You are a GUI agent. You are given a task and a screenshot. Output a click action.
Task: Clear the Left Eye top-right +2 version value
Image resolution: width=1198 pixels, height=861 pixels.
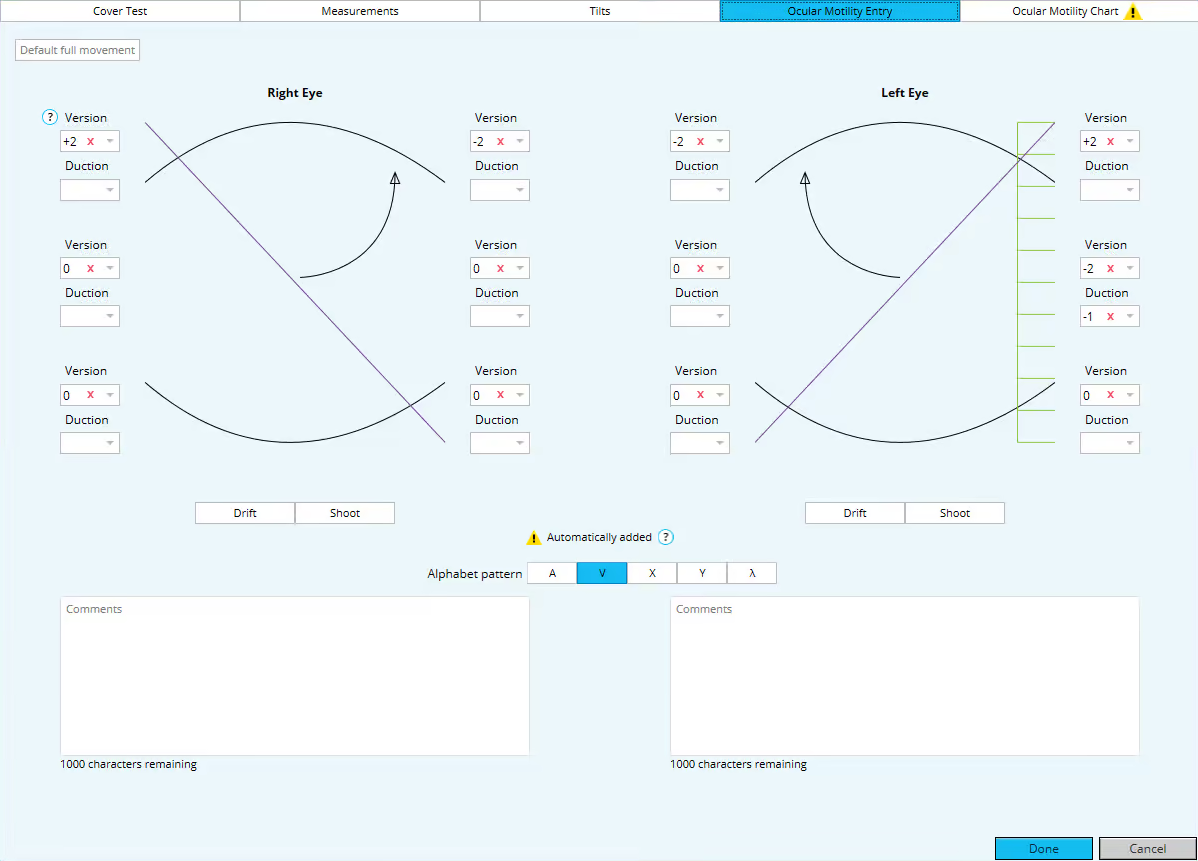coord(1110,142)
